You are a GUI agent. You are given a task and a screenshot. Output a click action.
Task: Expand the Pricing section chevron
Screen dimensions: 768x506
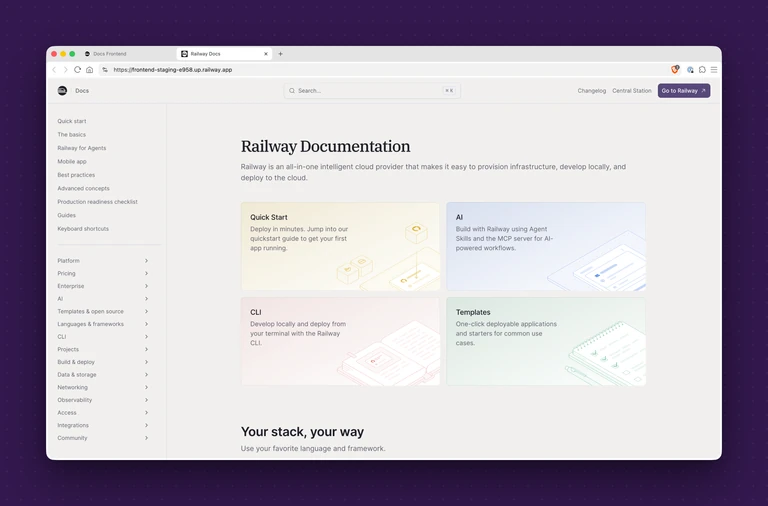[146, 273]
